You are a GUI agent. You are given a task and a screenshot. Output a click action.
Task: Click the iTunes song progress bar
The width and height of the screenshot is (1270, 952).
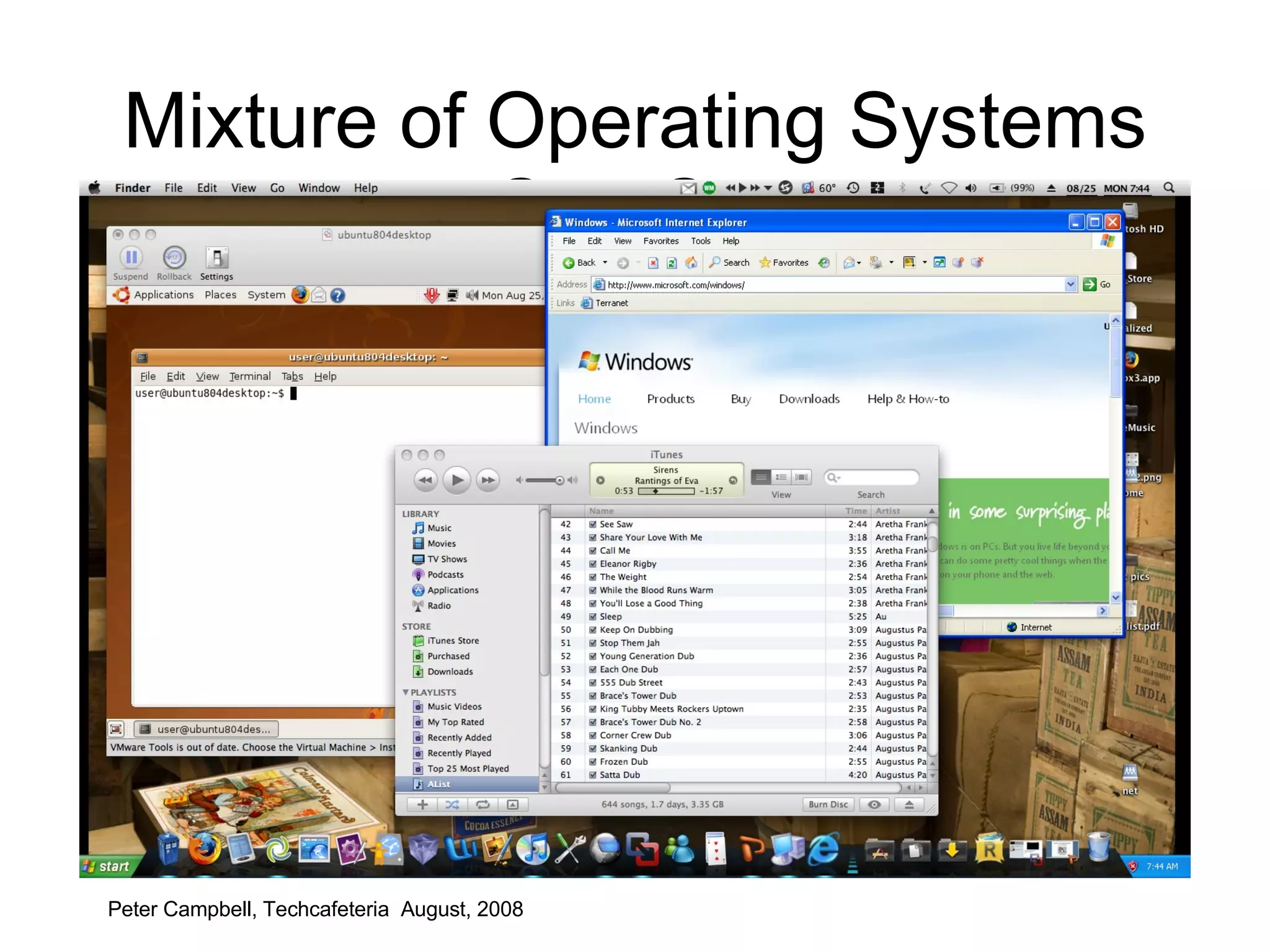click(x=666, y=491)
